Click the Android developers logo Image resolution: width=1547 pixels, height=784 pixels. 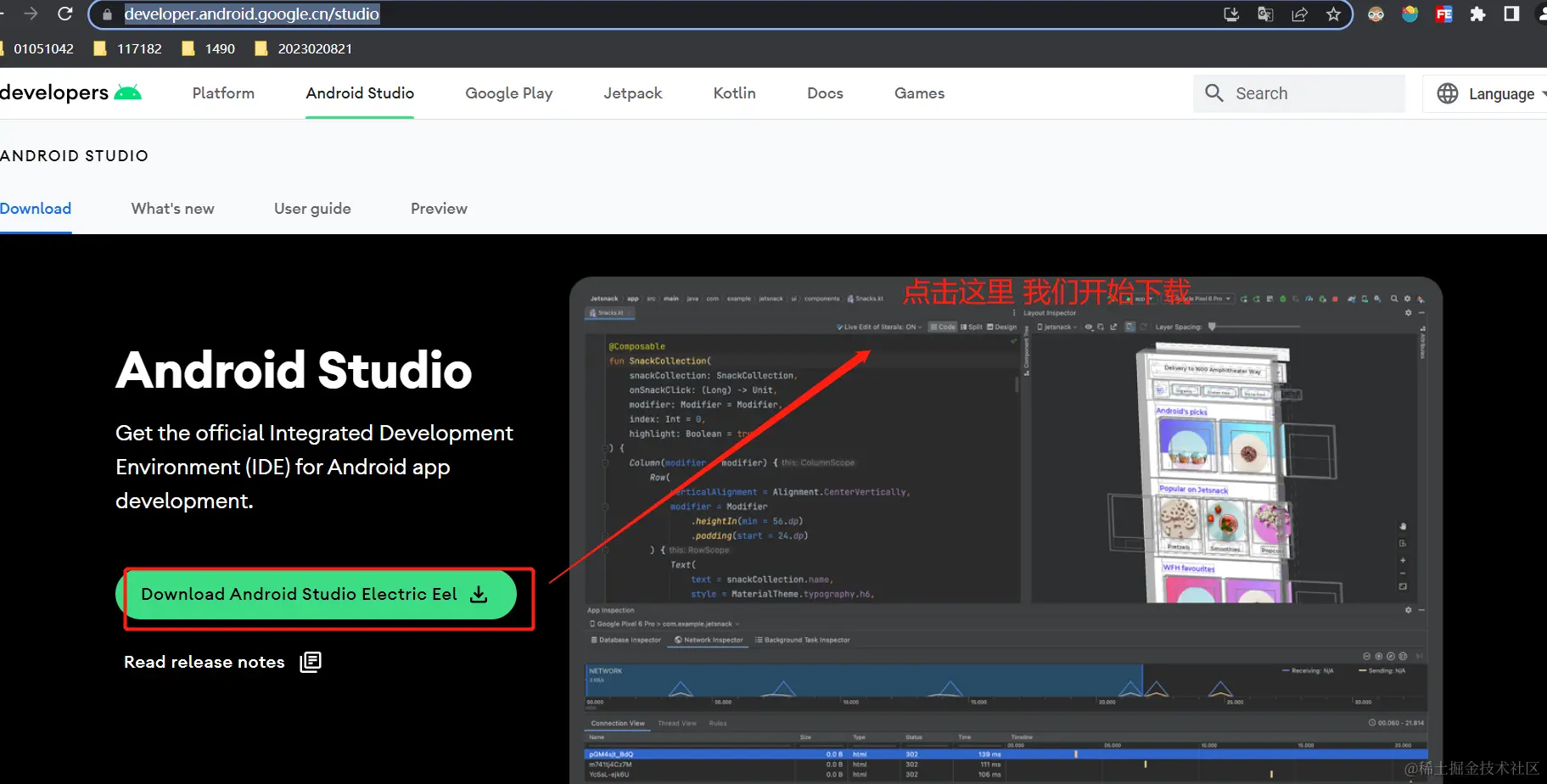click(x=70, y=92)
